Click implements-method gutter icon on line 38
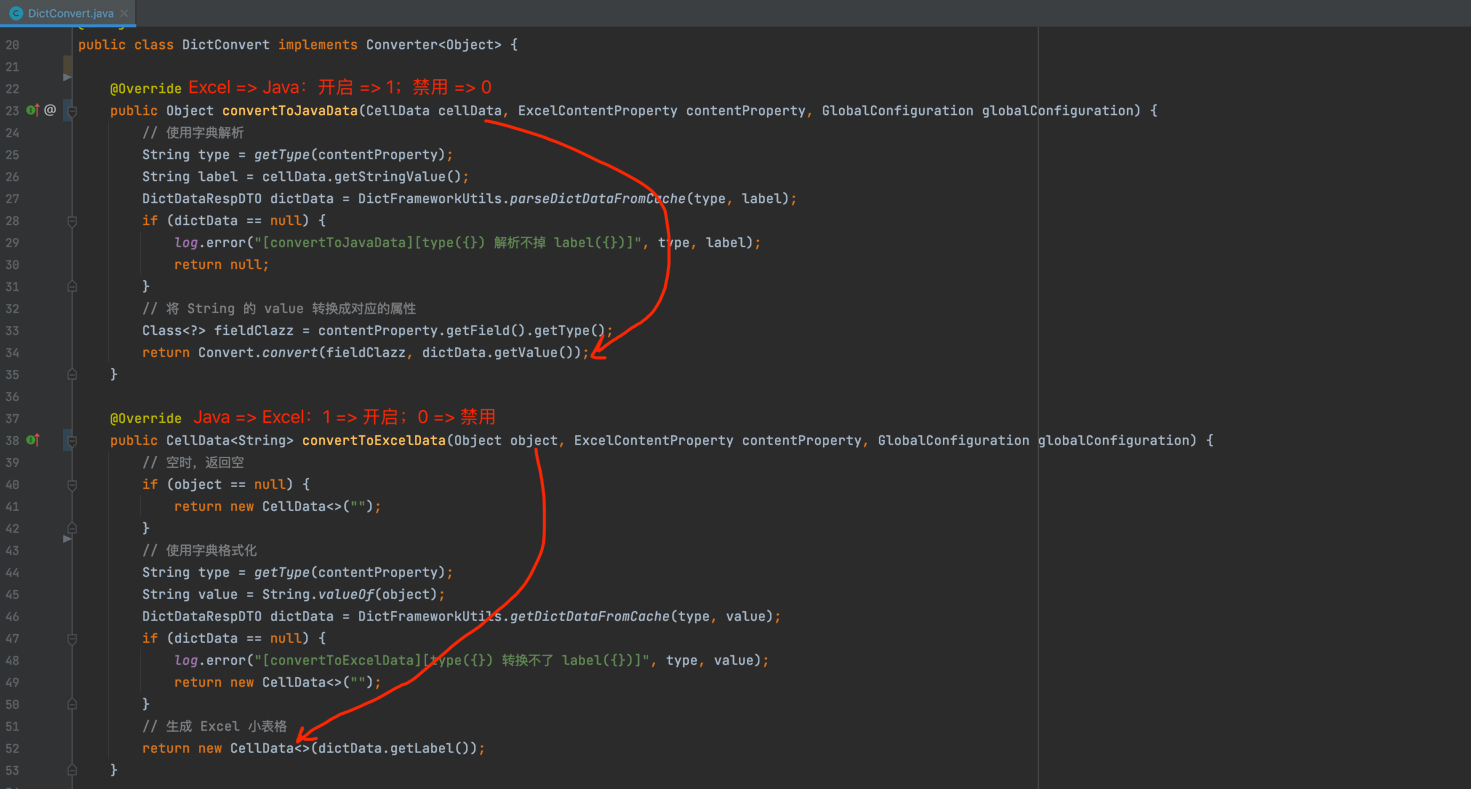Screen dimensions: 1471x789 32,440
